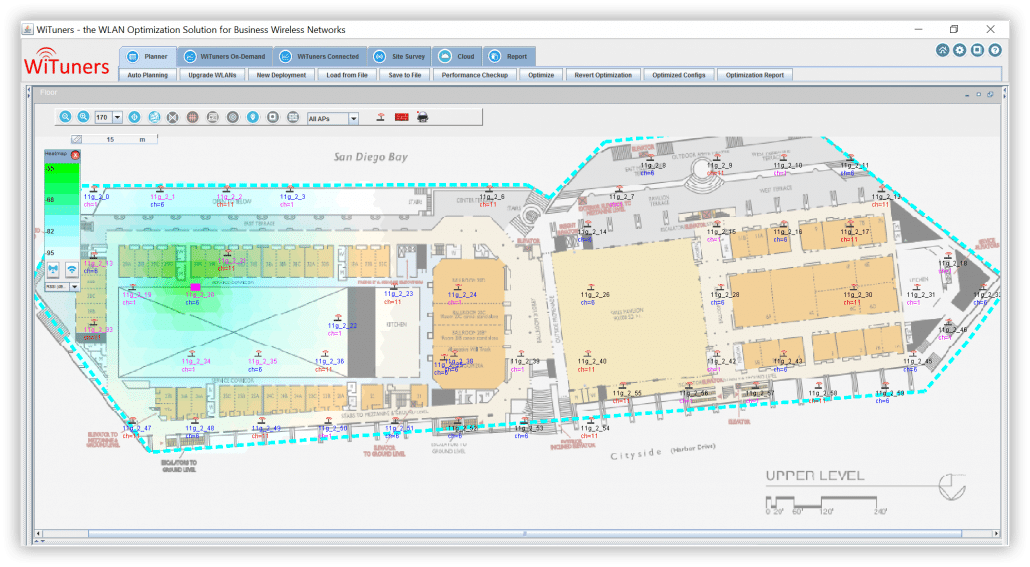The height and width of the screenshot is (567, 1030).
Task: Switch to the Planner tab
Action: (148, 57)
